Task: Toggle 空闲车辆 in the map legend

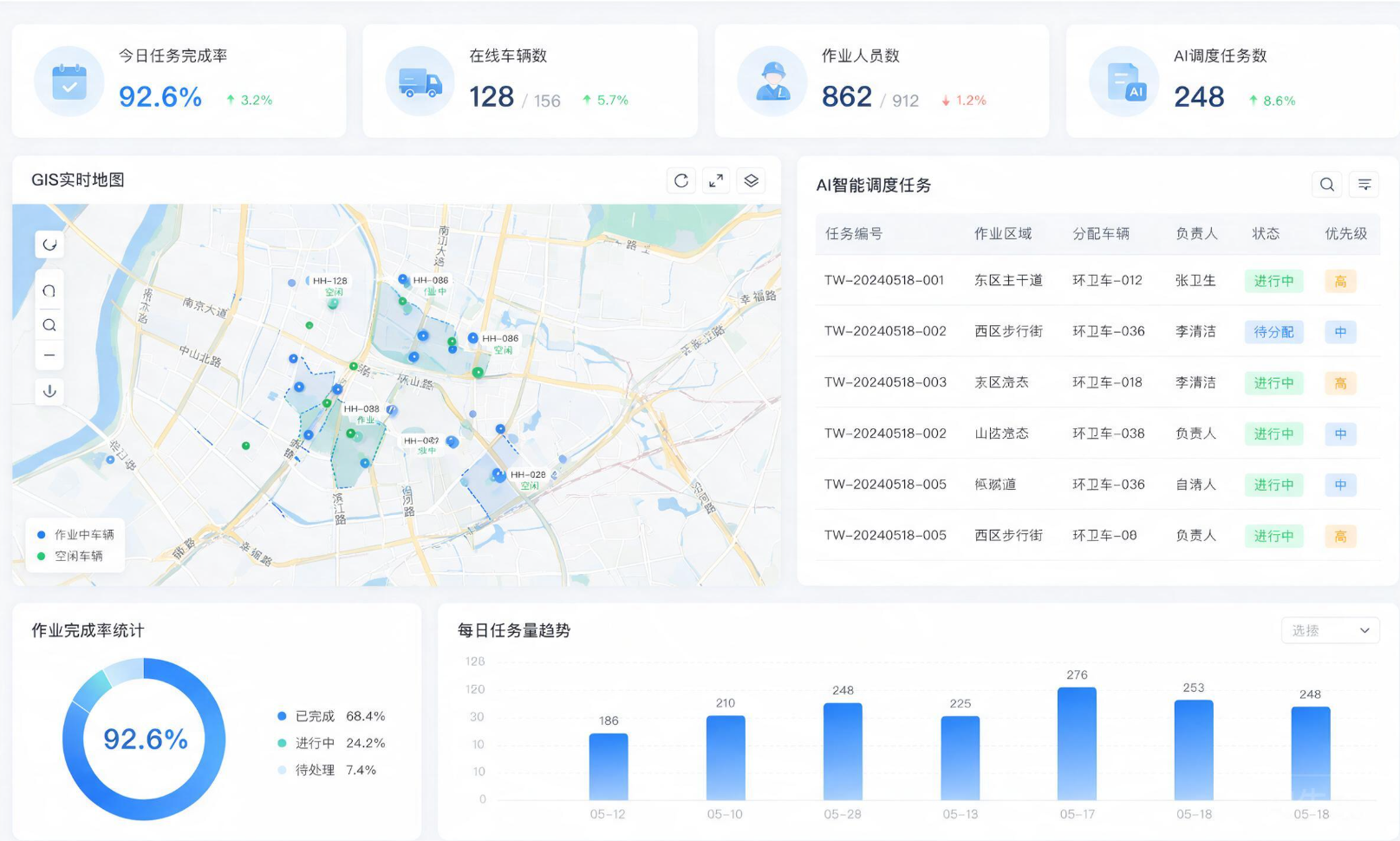Action: click(x=70, y=557)
